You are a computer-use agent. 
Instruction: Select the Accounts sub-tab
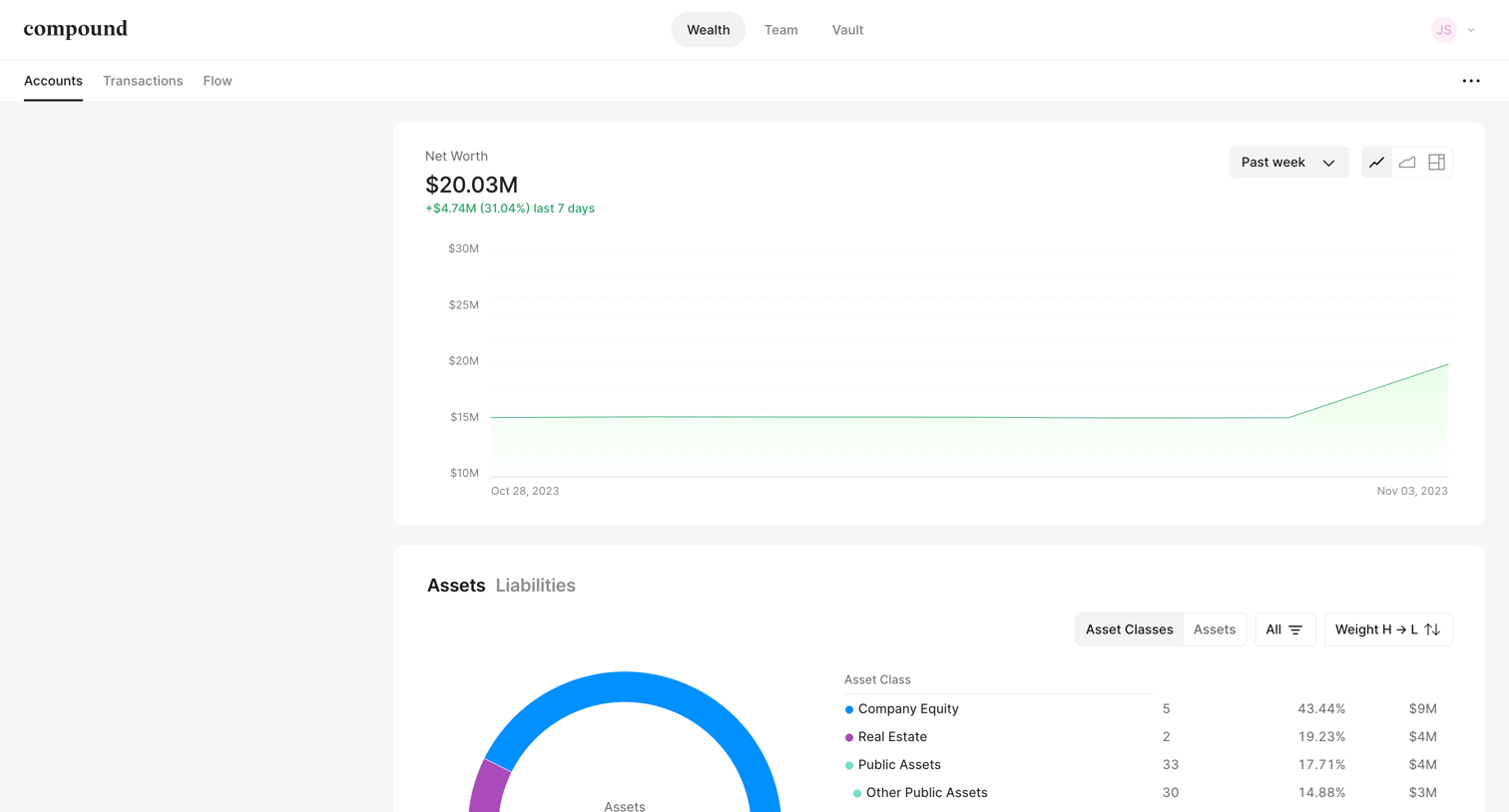[53, 81]
